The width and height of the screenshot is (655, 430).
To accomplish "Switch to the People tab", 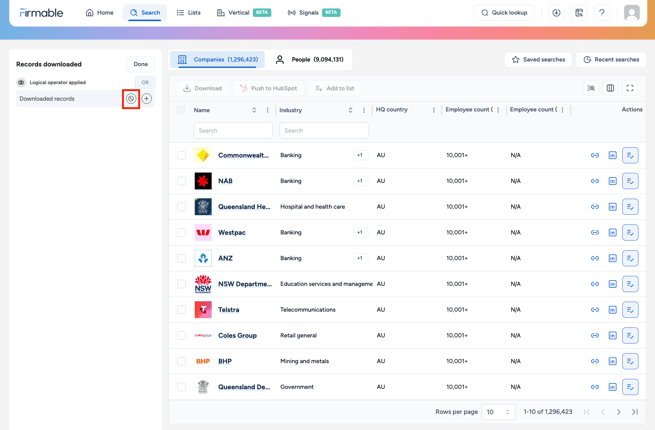I will click(x=310, y=59).
